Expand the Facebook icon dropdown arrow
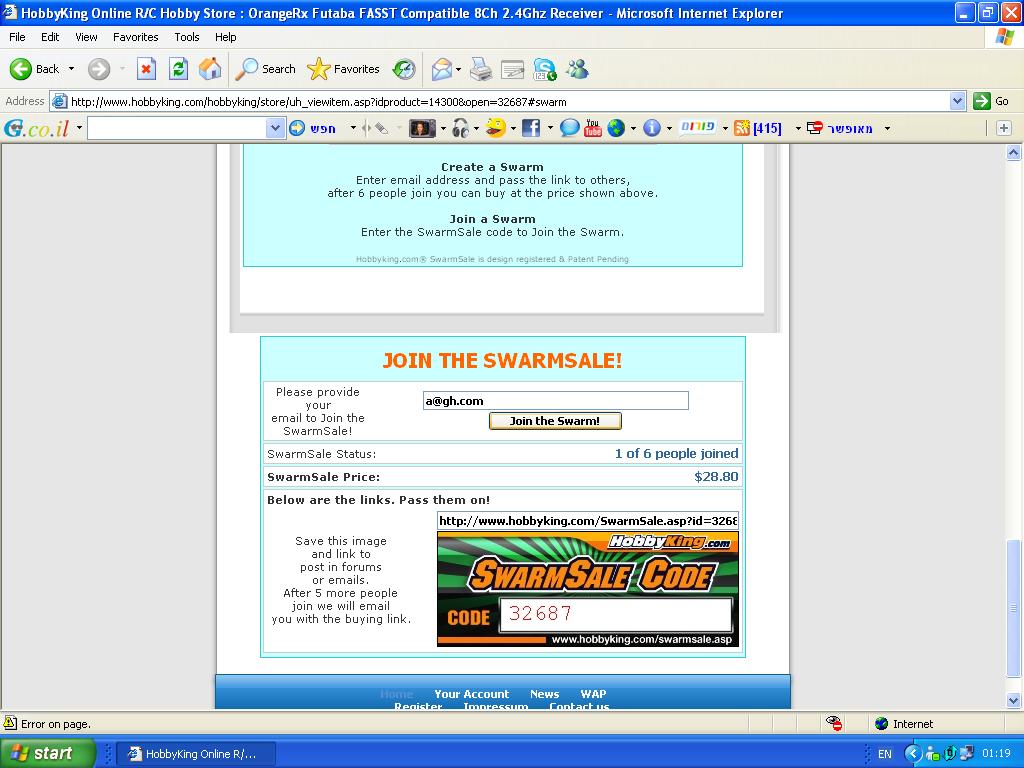 [x=551, y=128]
